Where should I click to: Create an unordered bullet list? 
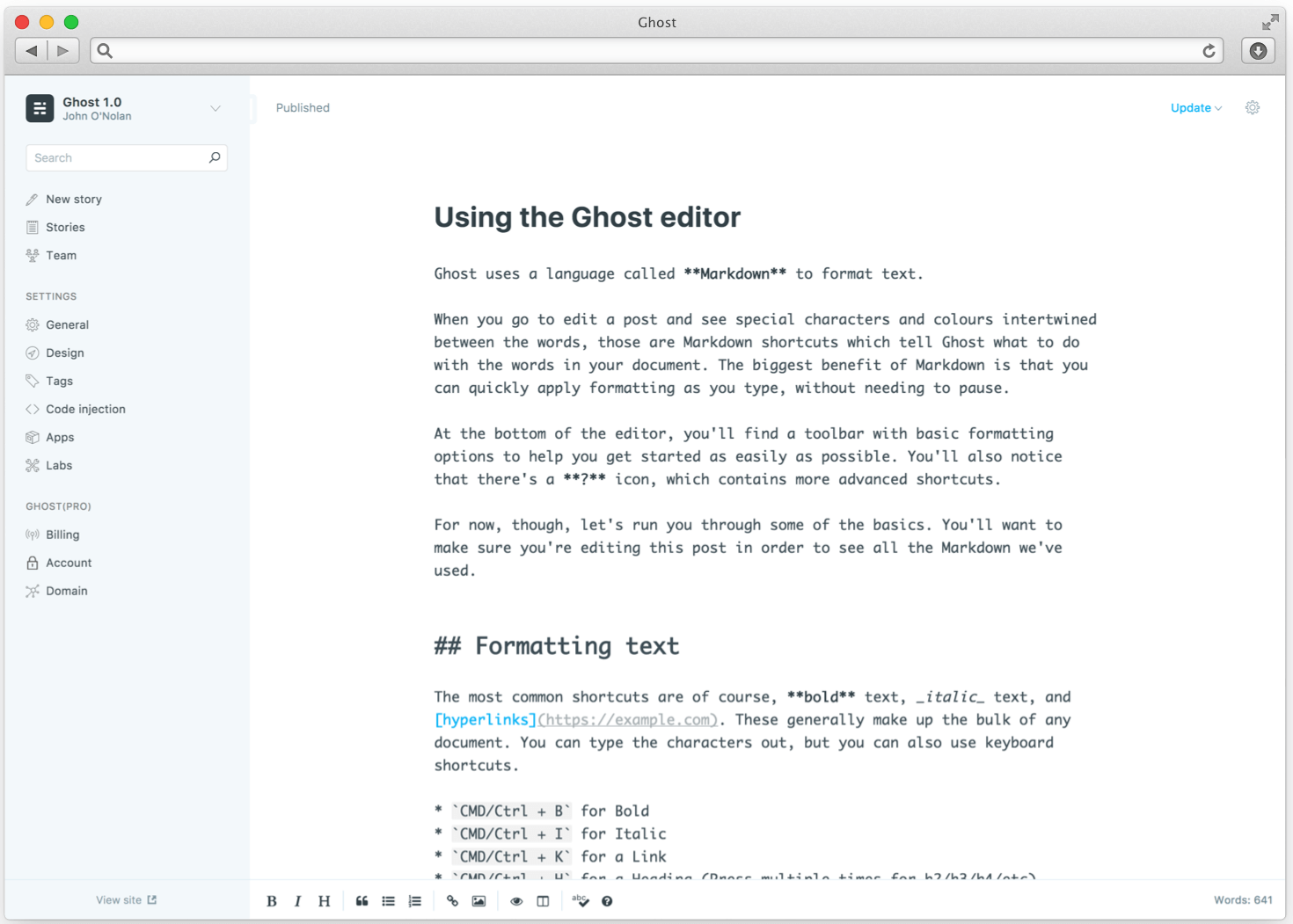388,901
